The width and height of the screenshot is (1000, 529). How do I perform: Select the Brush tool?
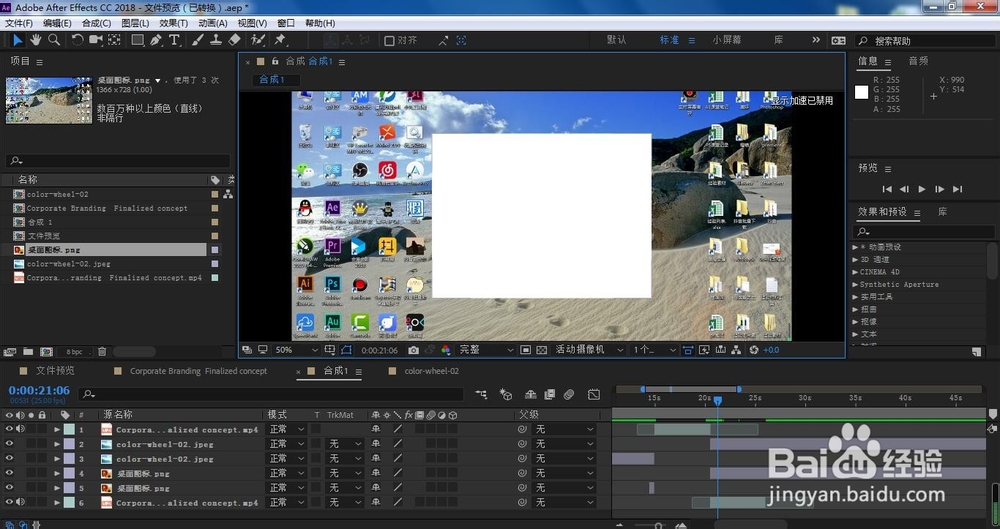[198, 40]
